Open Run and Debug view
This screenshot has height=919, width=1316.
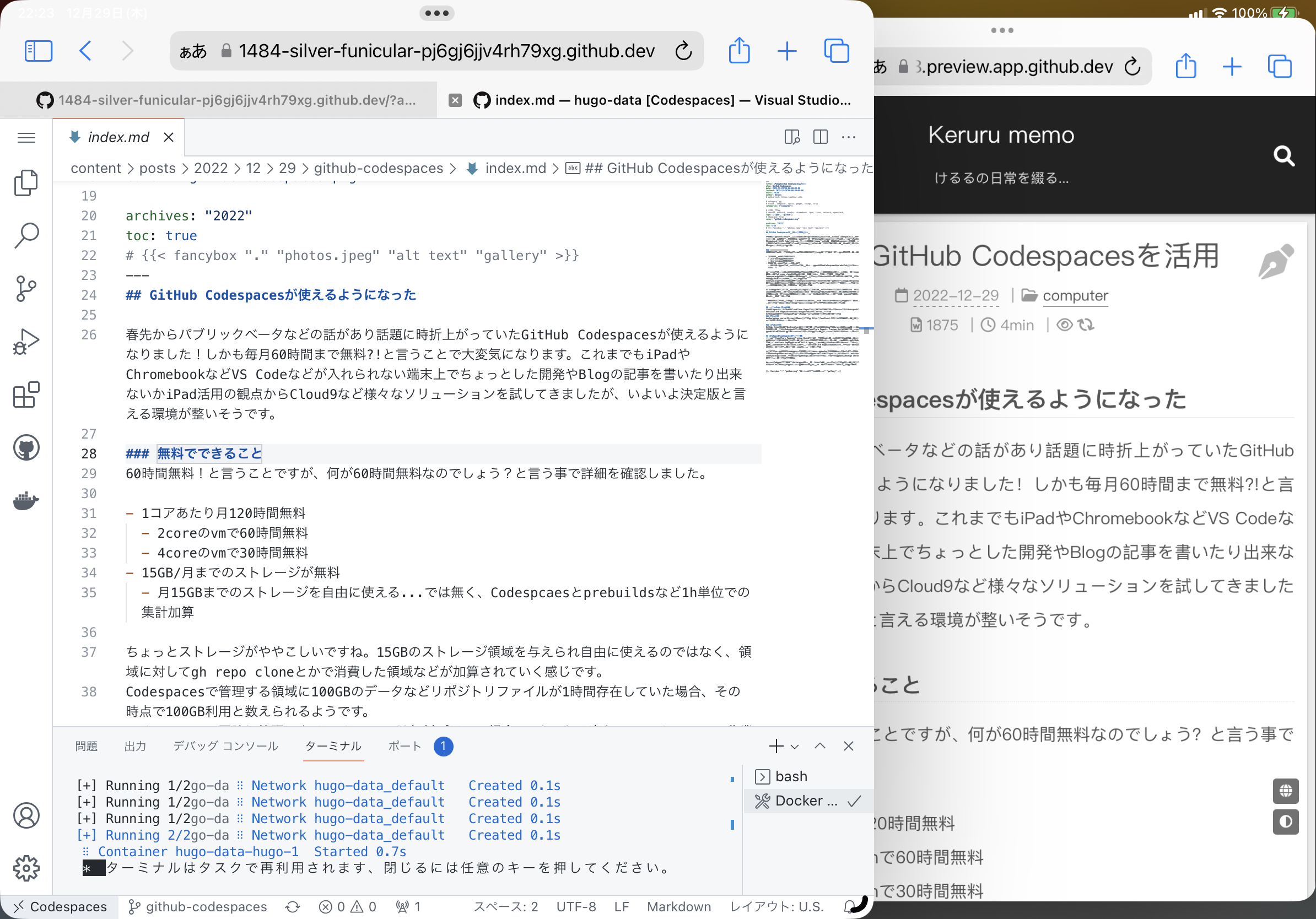click(x=26, y=342)
